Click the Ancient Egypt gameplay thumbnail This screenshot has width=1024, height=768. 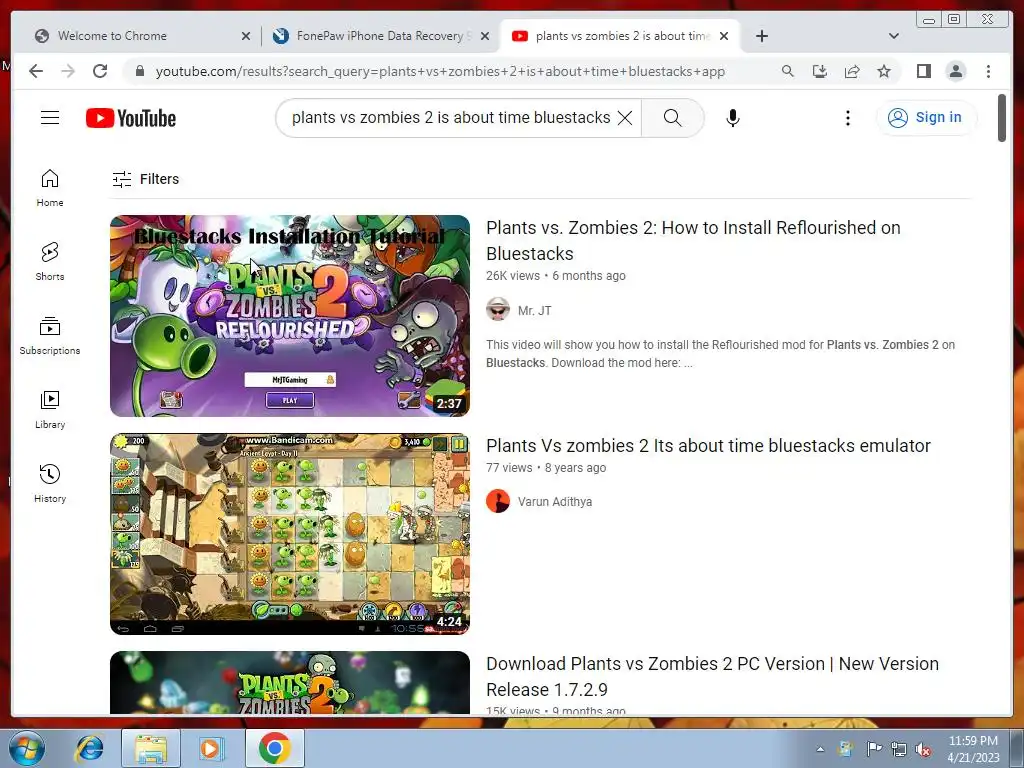[290, 534]
